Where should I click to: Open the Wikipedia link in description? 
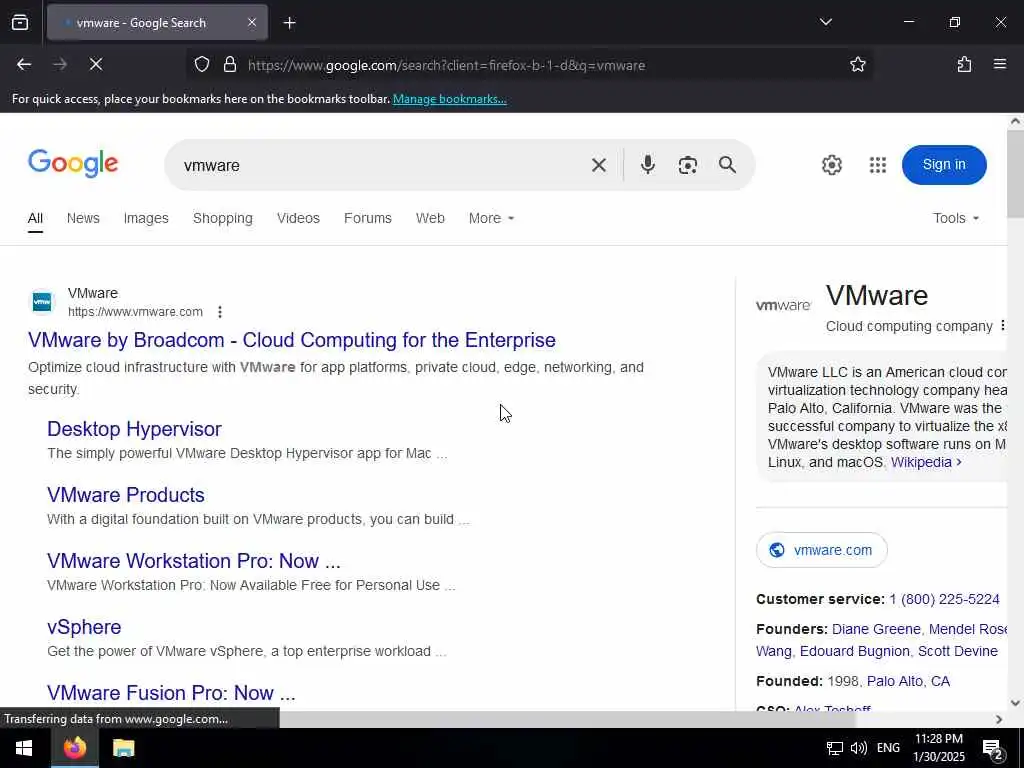[926, 462]
